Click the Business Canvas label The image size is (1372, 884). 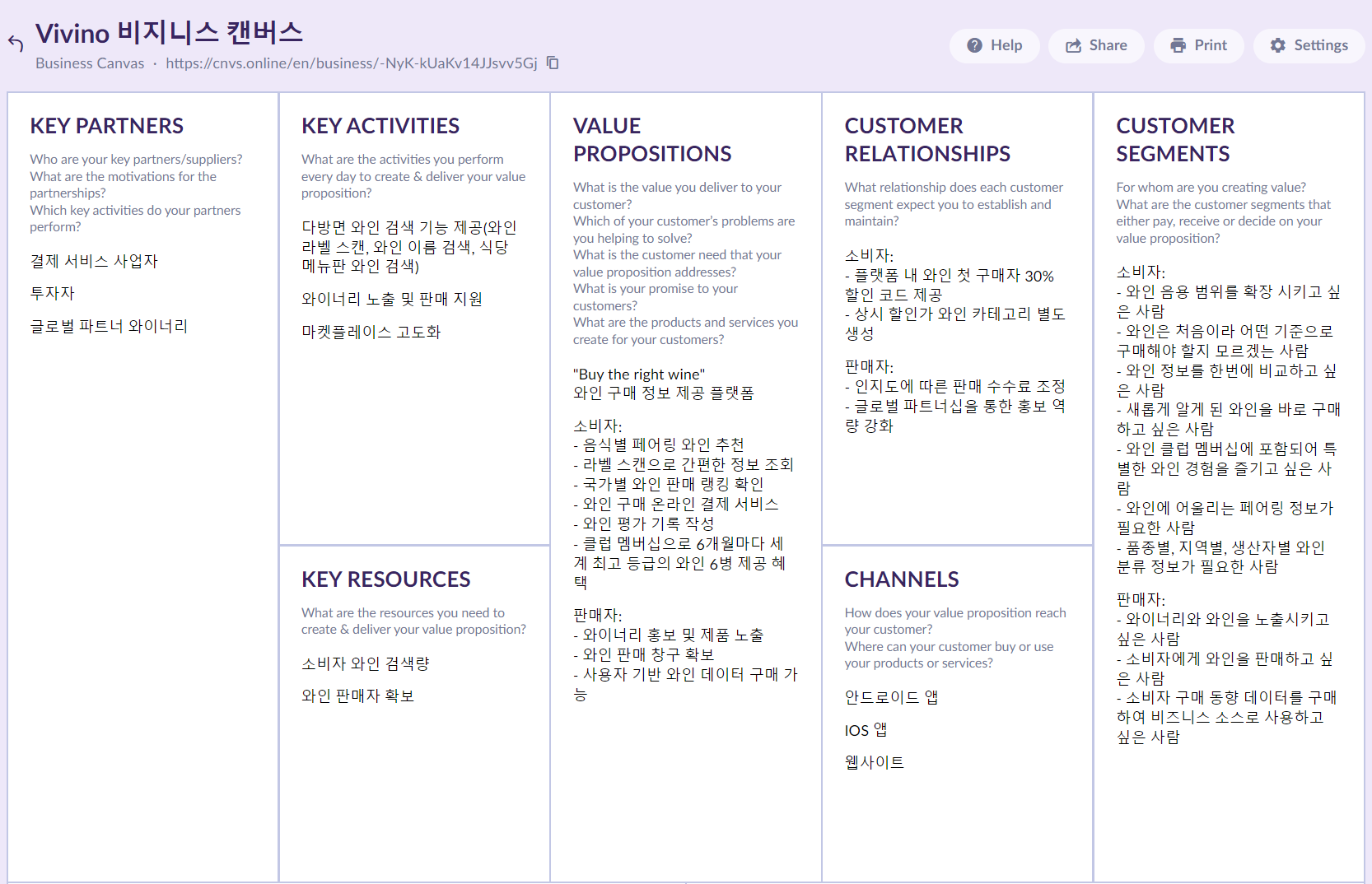(90, 63)
